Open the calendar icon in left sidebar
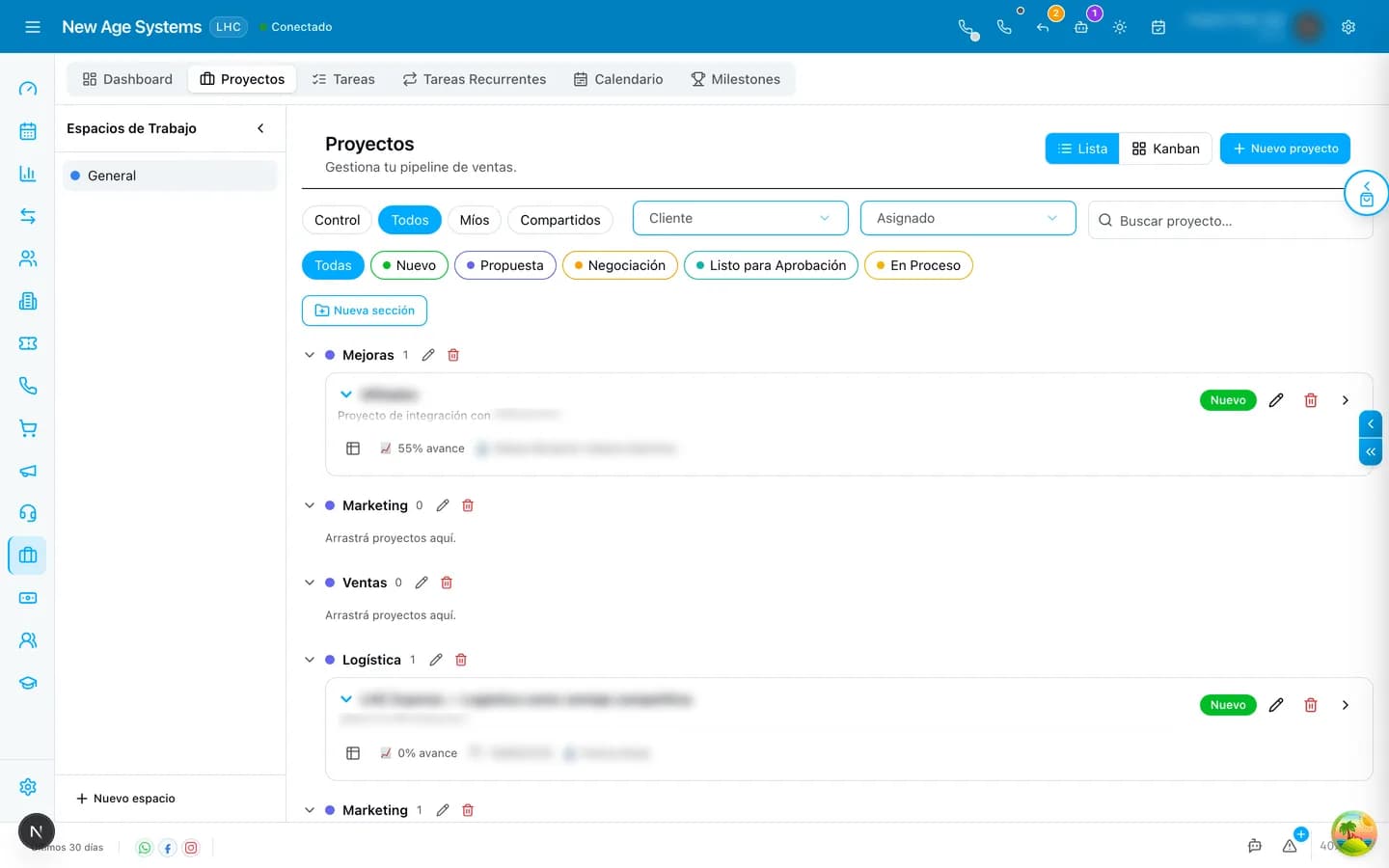The image size is (1389, 868). click(x=28, y=131)
